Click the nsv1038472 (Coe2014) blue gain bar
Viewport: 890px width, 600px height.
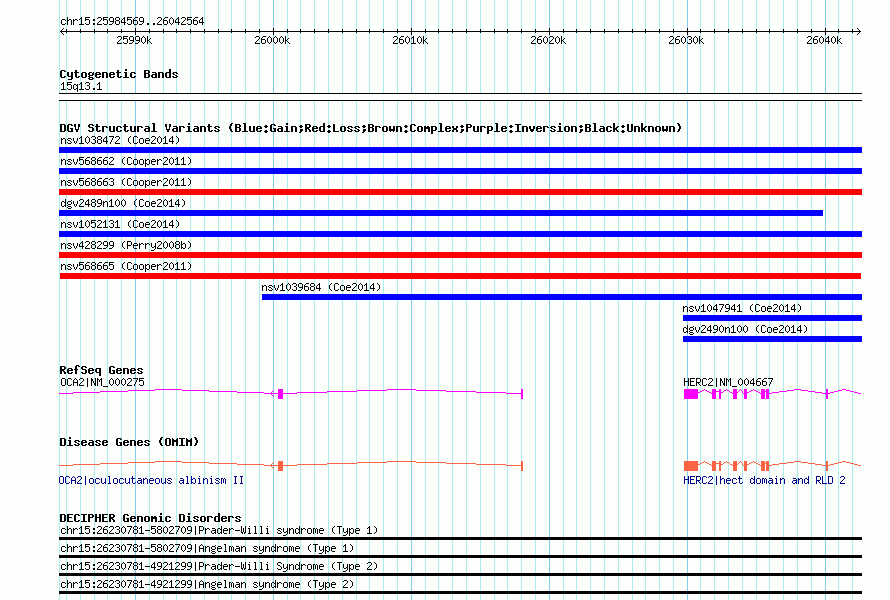pos(460,150)
